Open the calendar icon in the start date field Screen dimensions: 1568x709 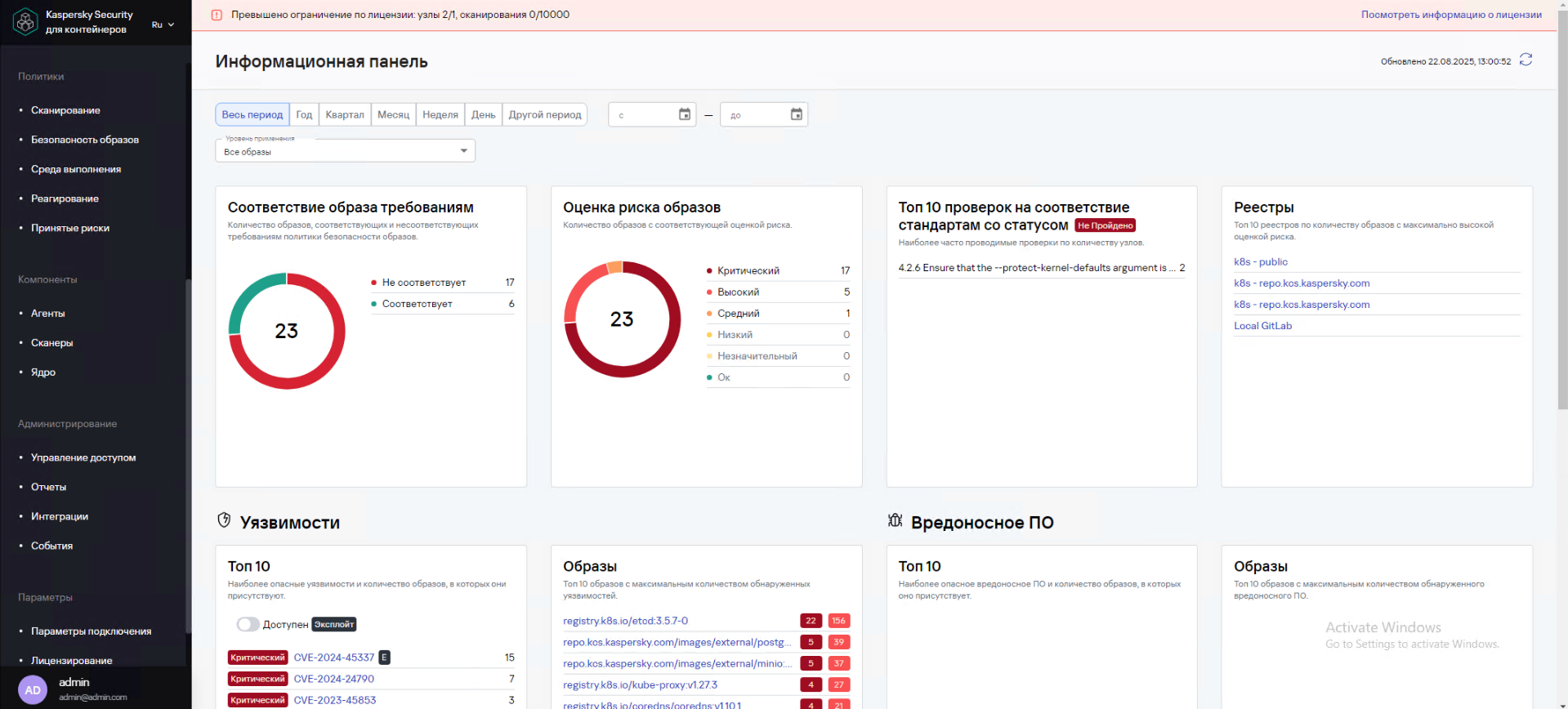(x=685, y=114)
